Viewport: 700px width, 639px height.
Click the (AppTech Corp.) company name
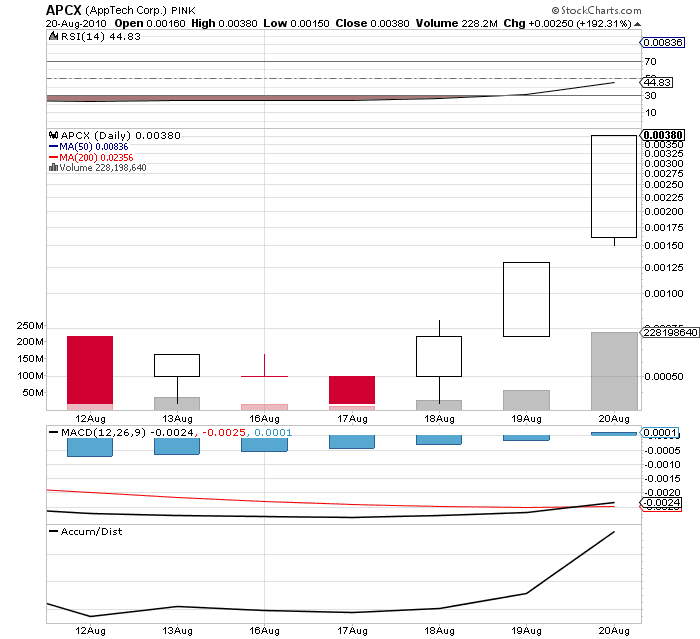pyautogui.click(x=125, y=10)
